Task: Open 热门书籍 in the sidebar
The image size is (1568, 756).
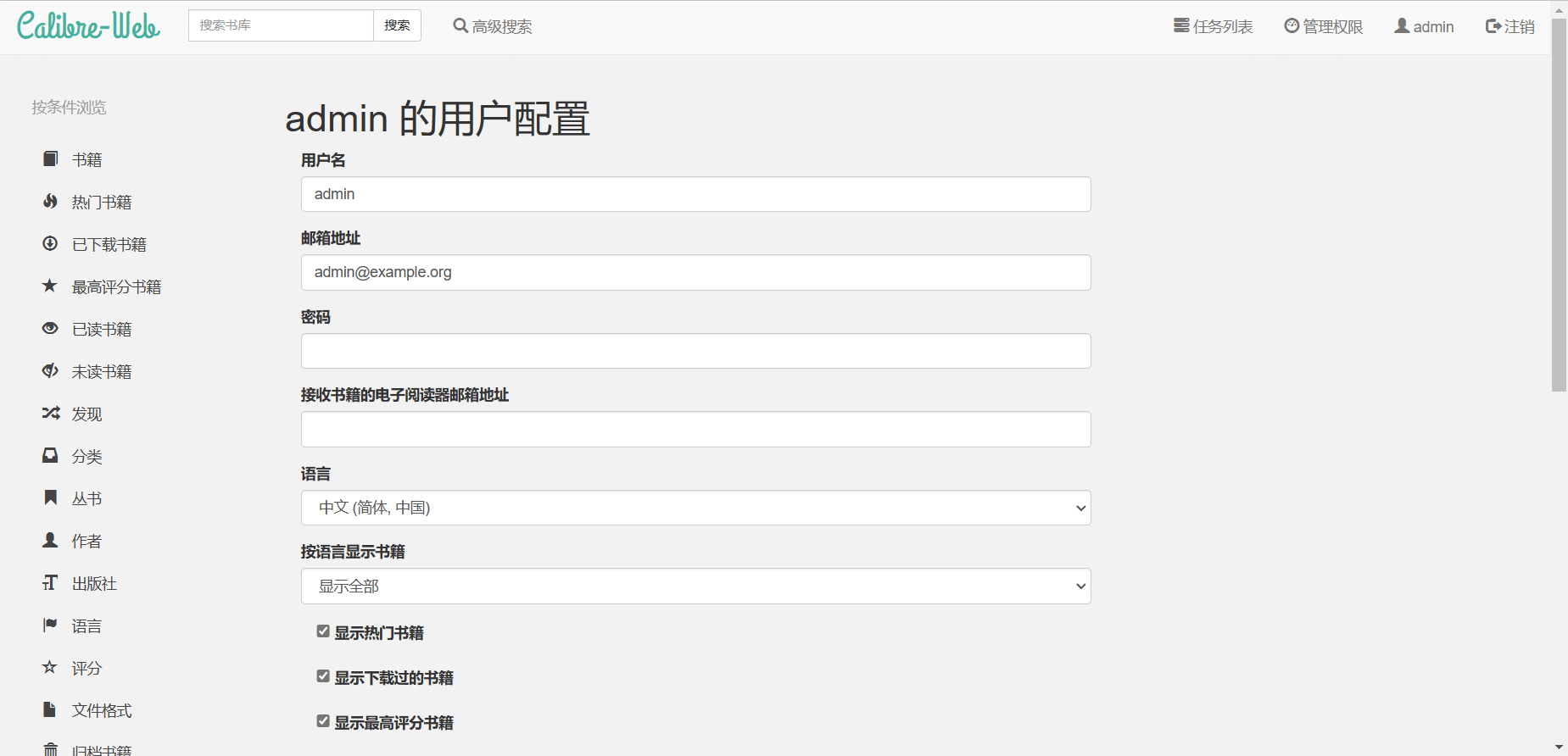Action: click(x=102, y=202)
